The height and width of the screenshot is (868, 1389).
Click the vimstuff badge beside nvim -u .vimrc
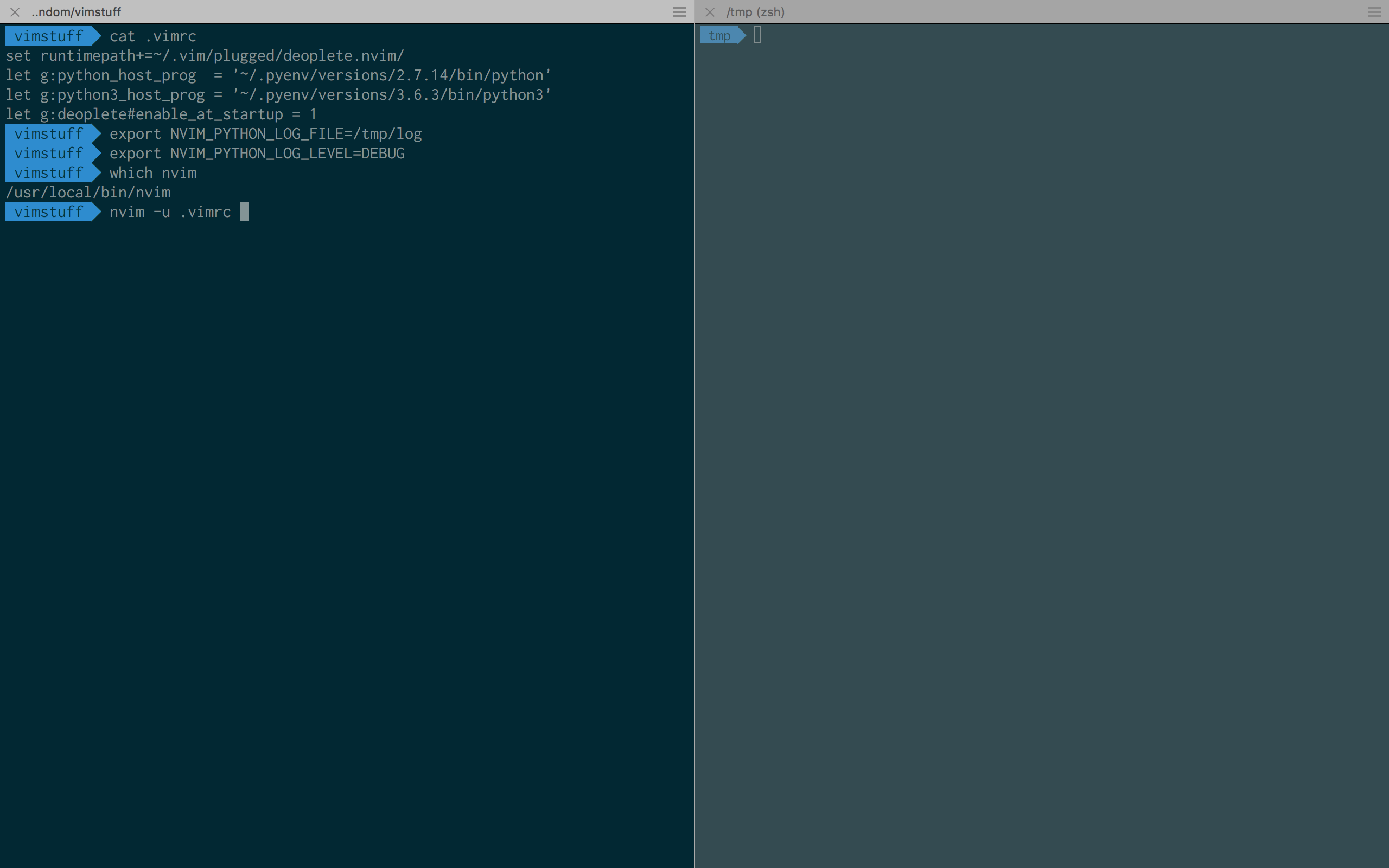pos(48,212)
